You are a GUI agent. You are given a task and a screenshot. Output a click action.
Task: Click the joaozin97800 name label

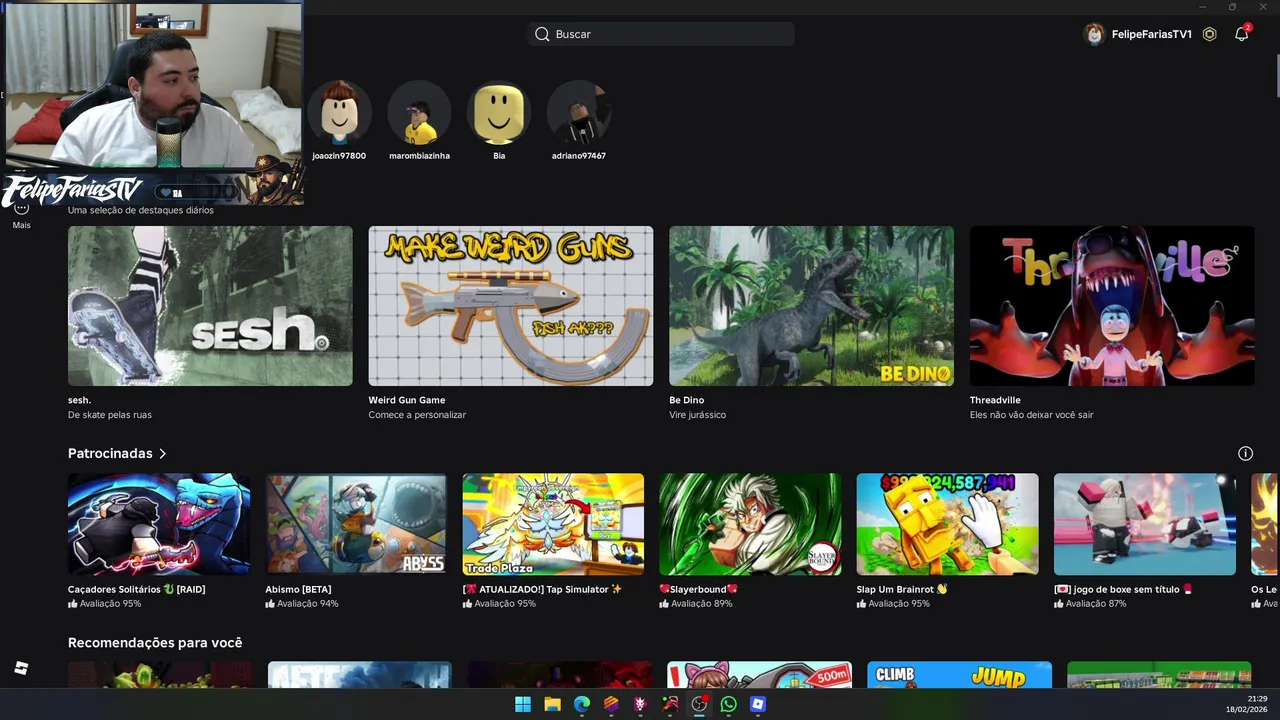click(339, 156)
